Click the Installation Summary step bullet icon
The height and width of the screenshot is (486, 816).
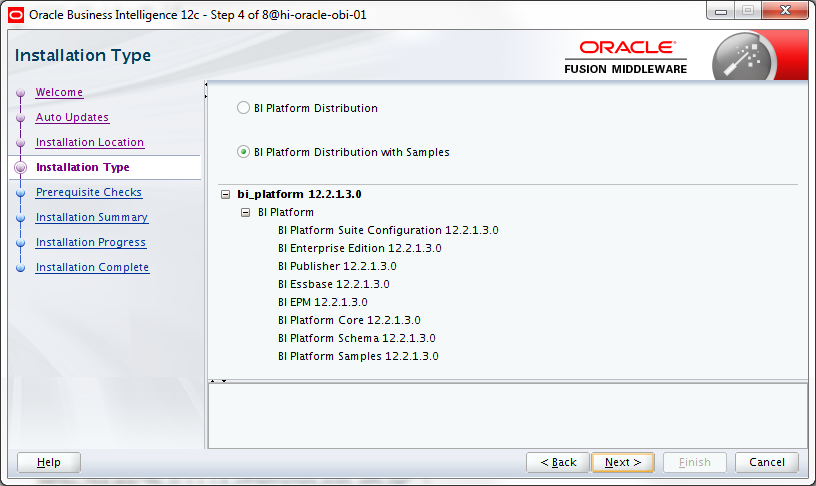[20, 218]
